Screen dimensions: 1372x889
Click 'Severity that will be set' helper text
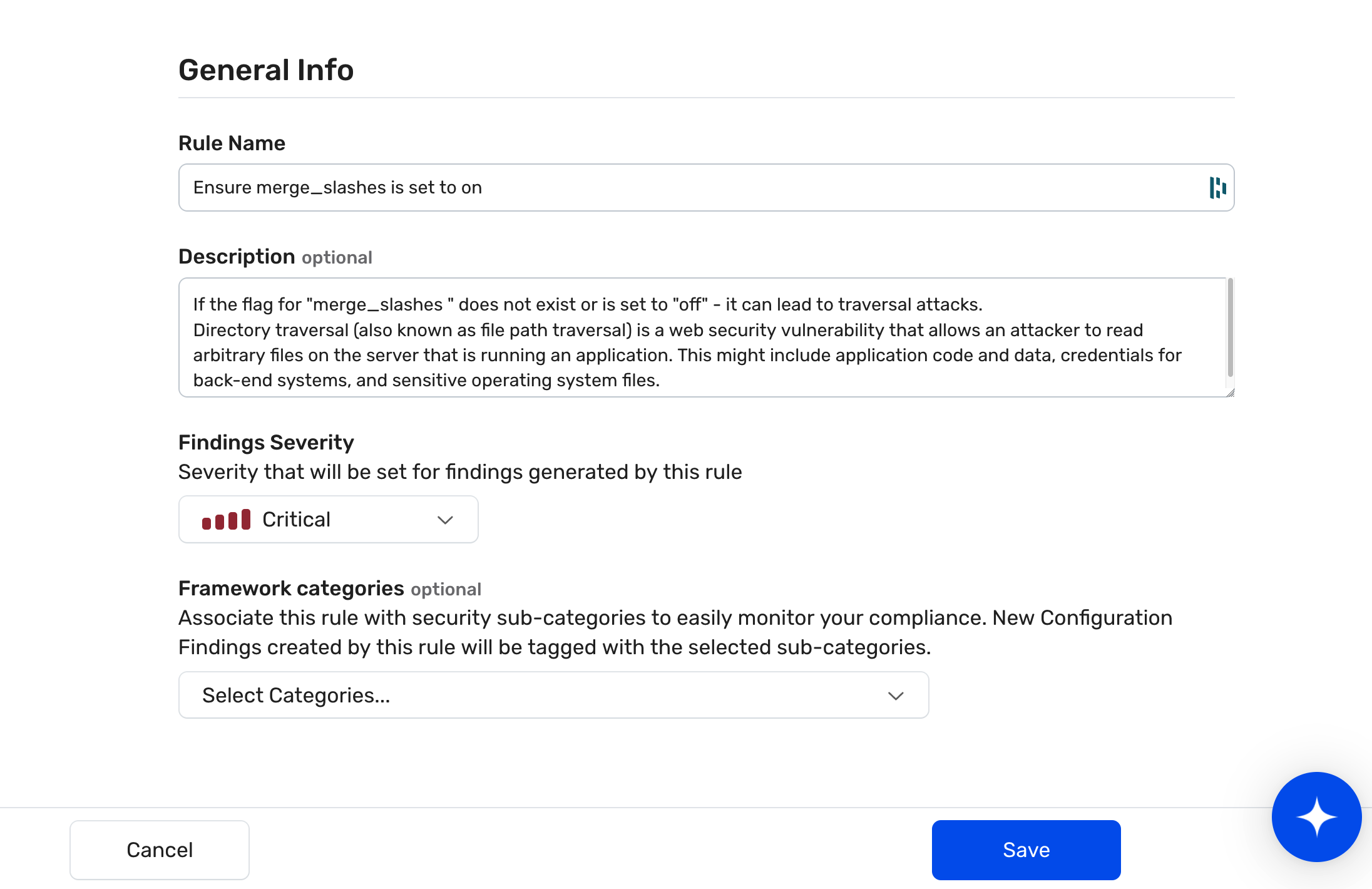[x=460, y=472]
